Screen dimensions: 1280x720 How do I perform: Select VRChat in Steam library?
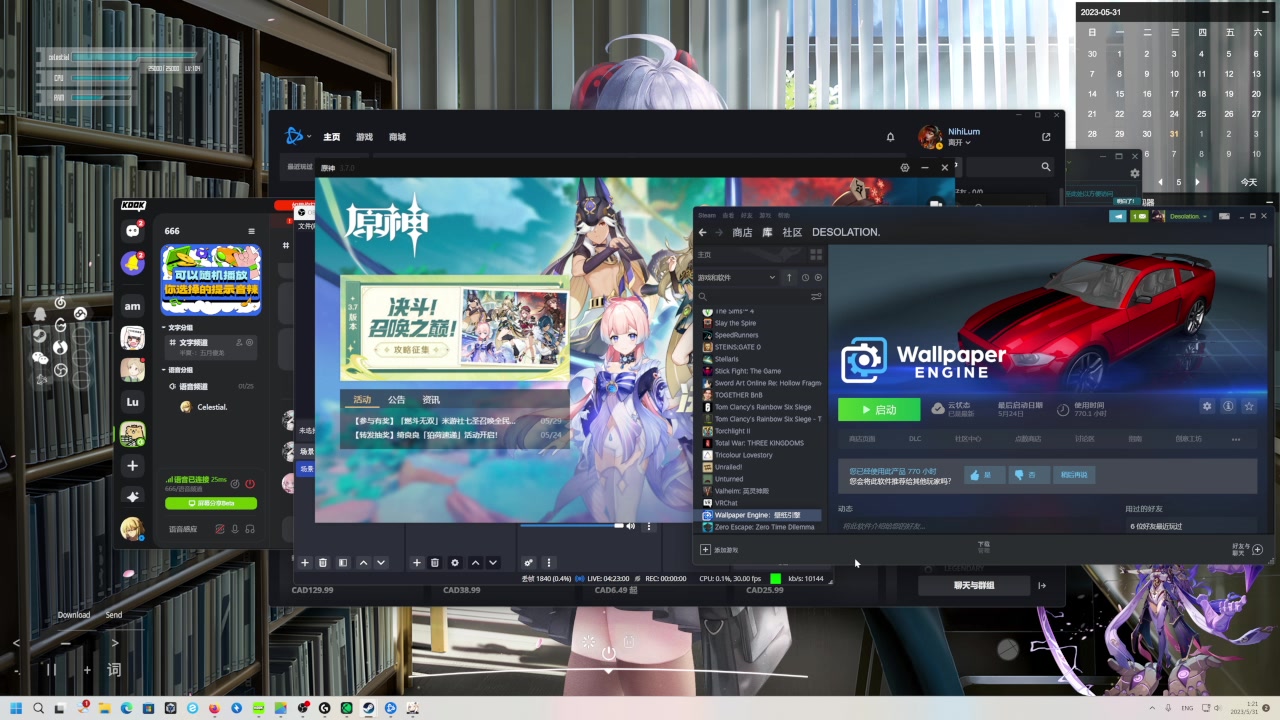click(x=726, y=503)
